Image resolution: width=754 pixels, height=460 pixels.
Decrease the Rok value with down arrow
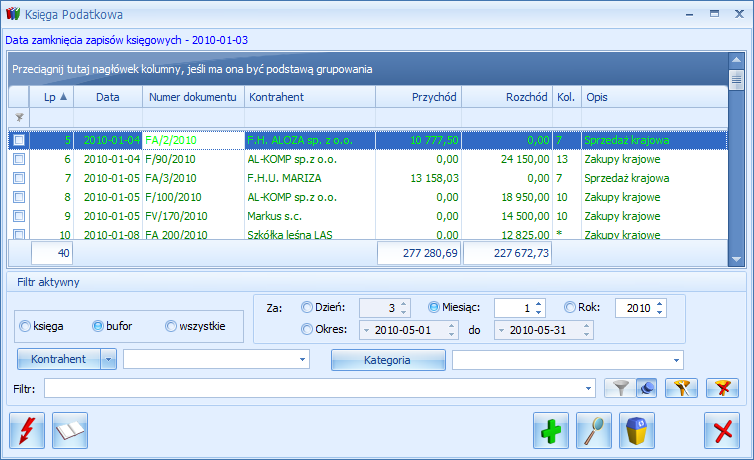[660, 312]
